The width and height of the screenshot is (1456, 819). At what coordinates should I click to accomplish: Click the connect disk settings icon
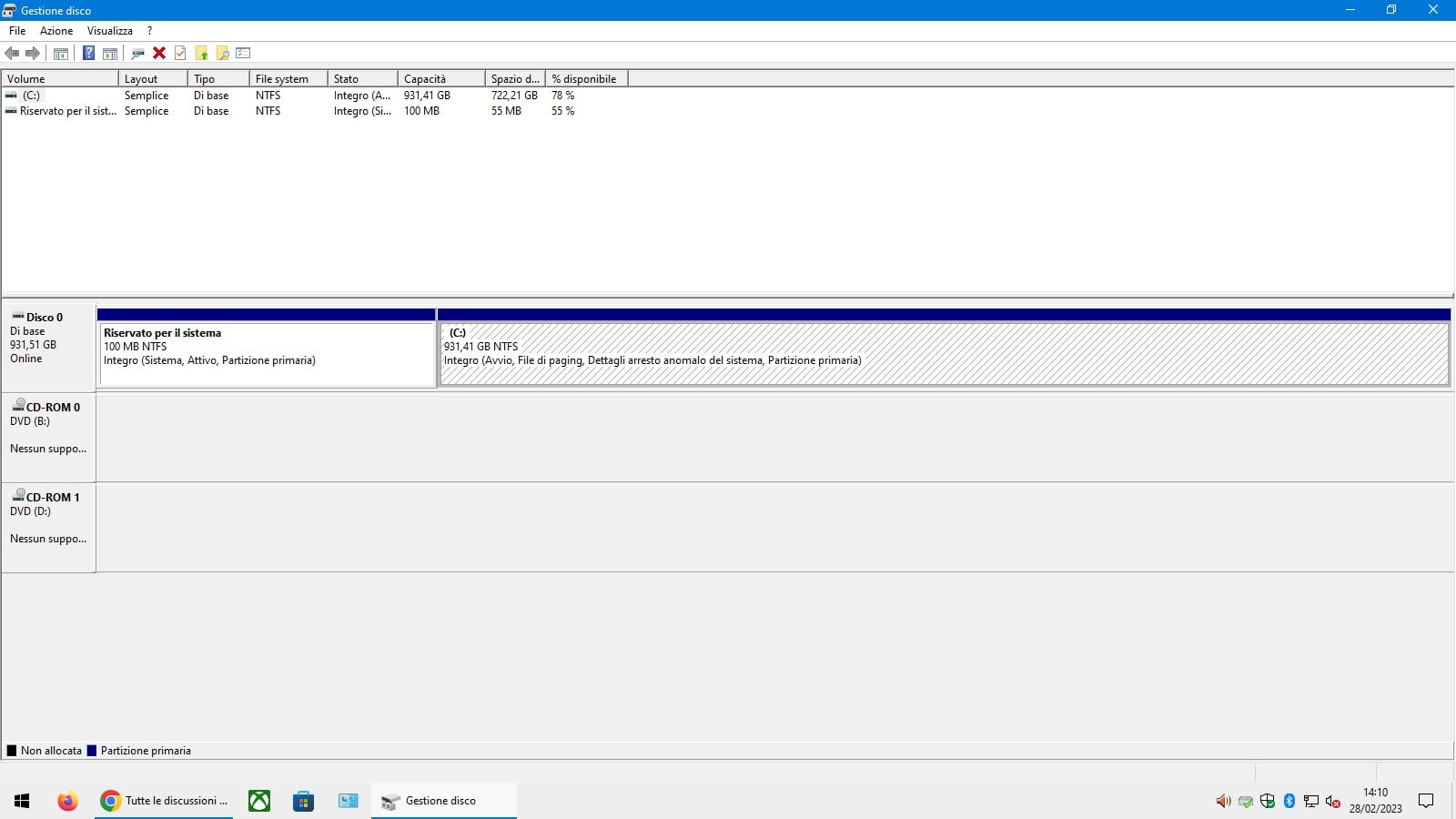tap(137, 53)
